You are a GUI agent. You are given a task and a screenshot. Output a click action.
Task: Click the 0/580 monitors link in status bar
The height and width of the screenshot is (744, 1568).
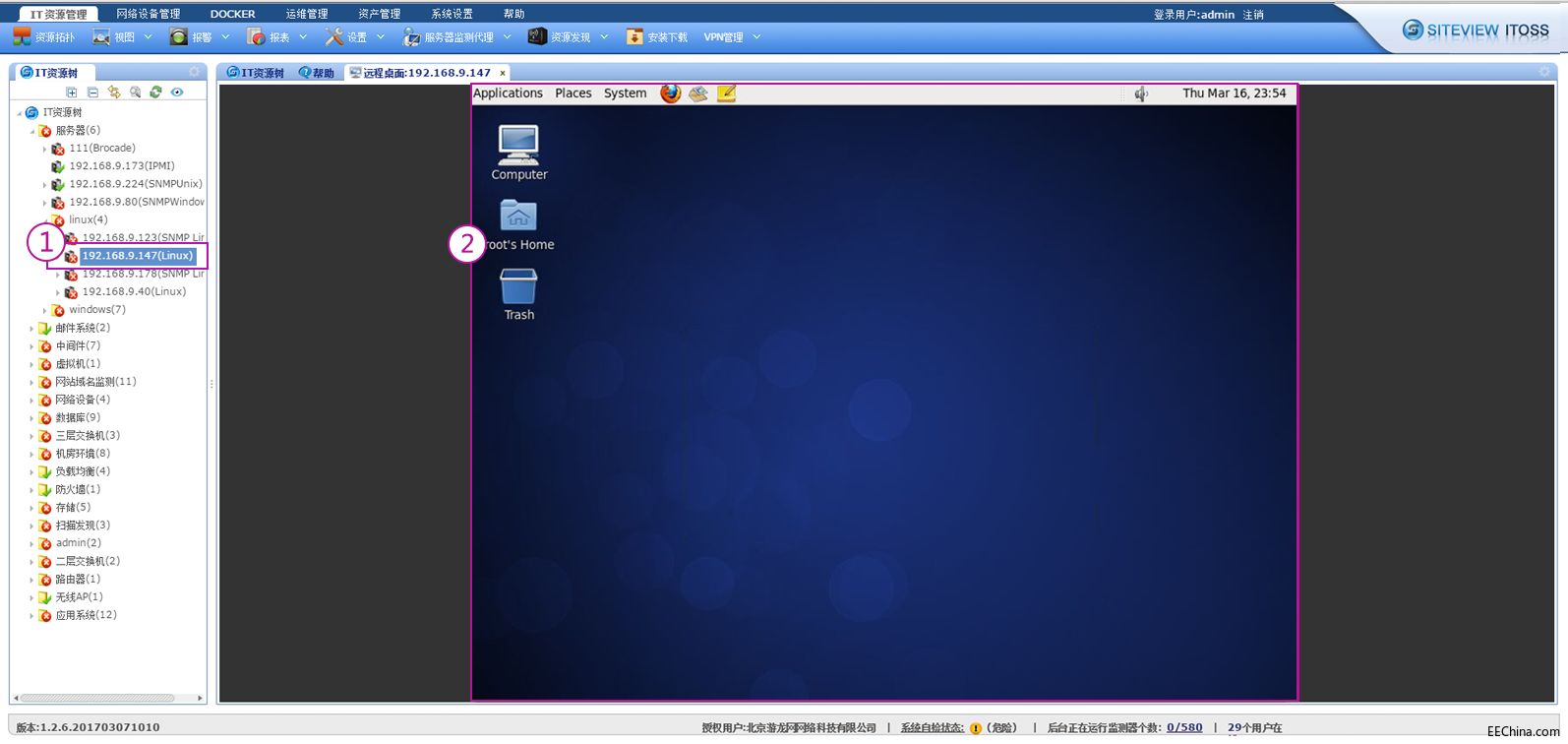coord(1184,728)
